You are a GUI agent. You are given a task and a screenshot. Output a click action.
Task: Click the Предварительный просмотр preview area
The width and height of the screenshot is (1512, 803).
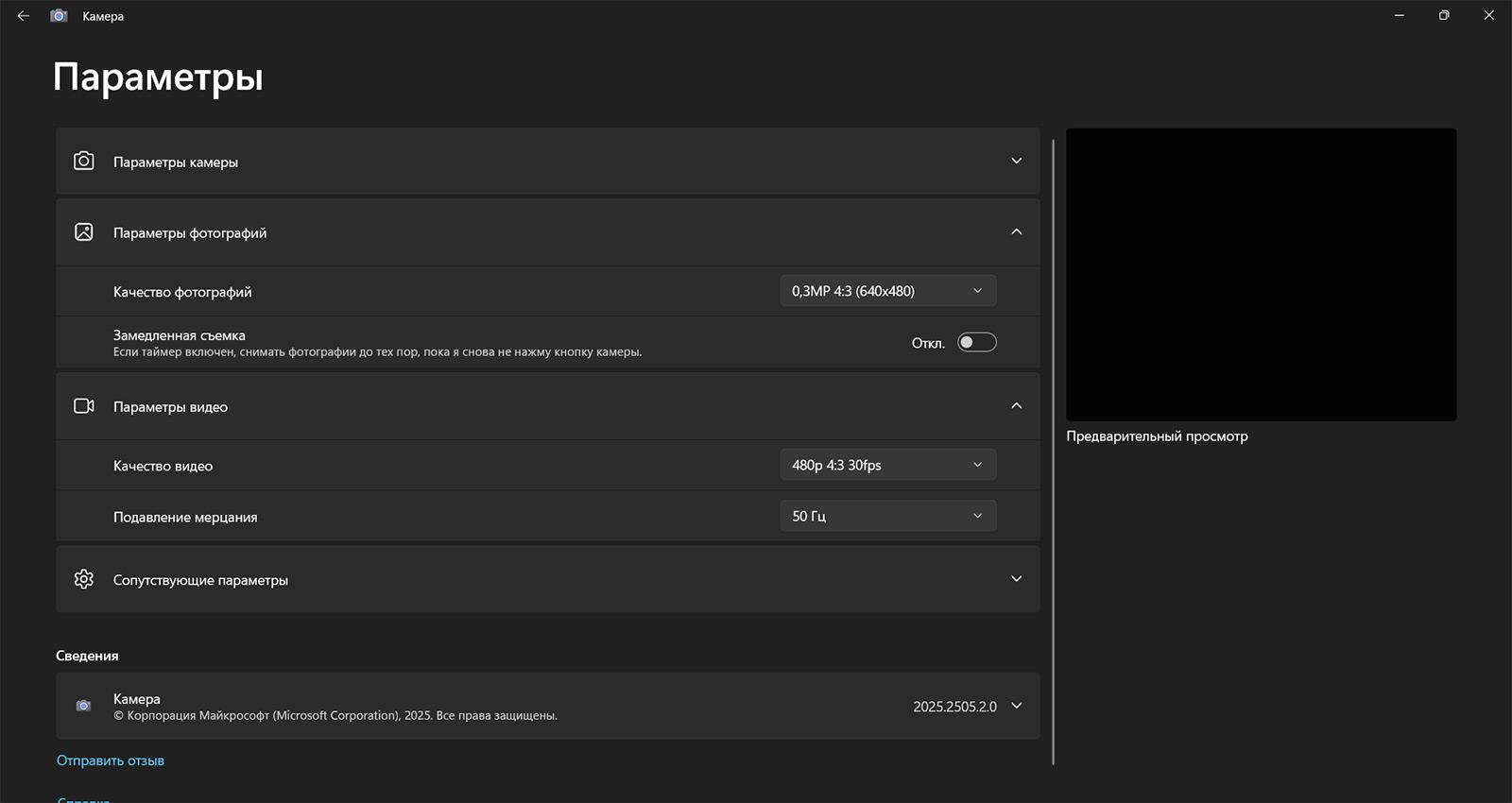tap(1261, 275)
